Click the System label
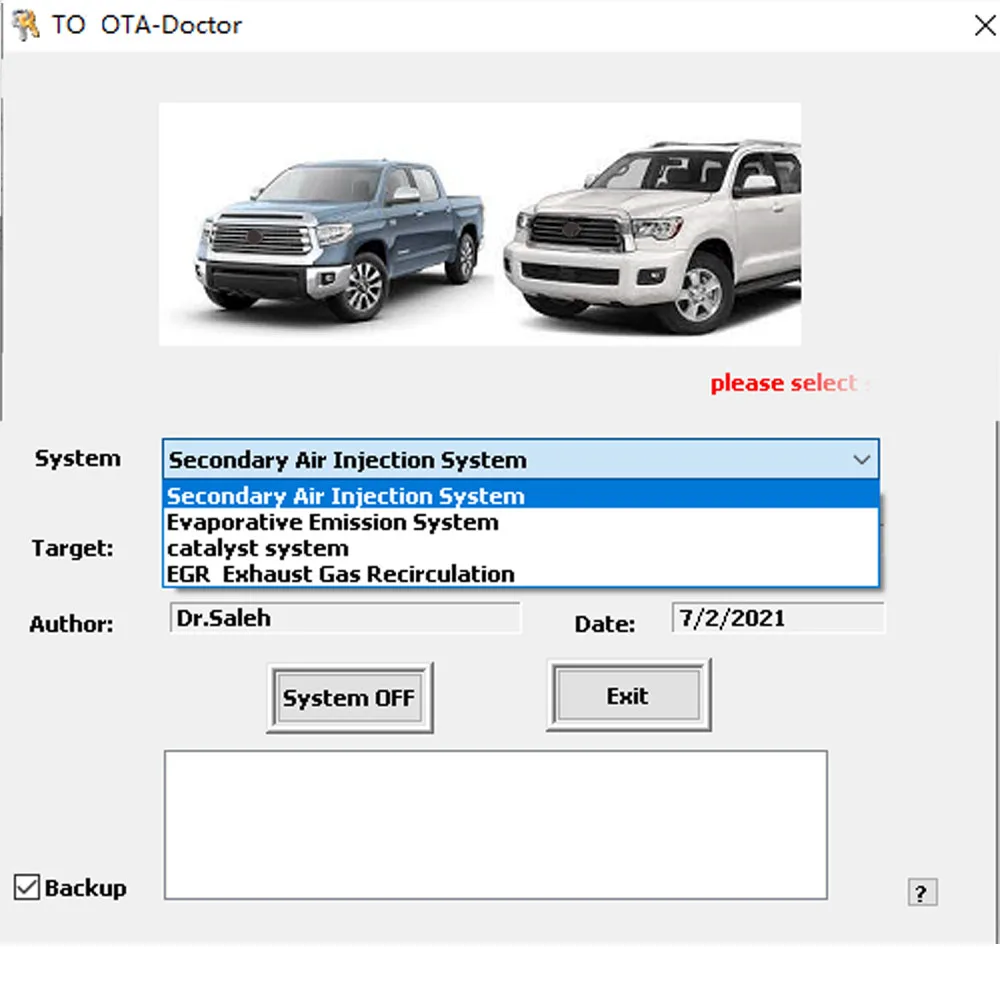 pyautogui.click(x=78, y=458)
